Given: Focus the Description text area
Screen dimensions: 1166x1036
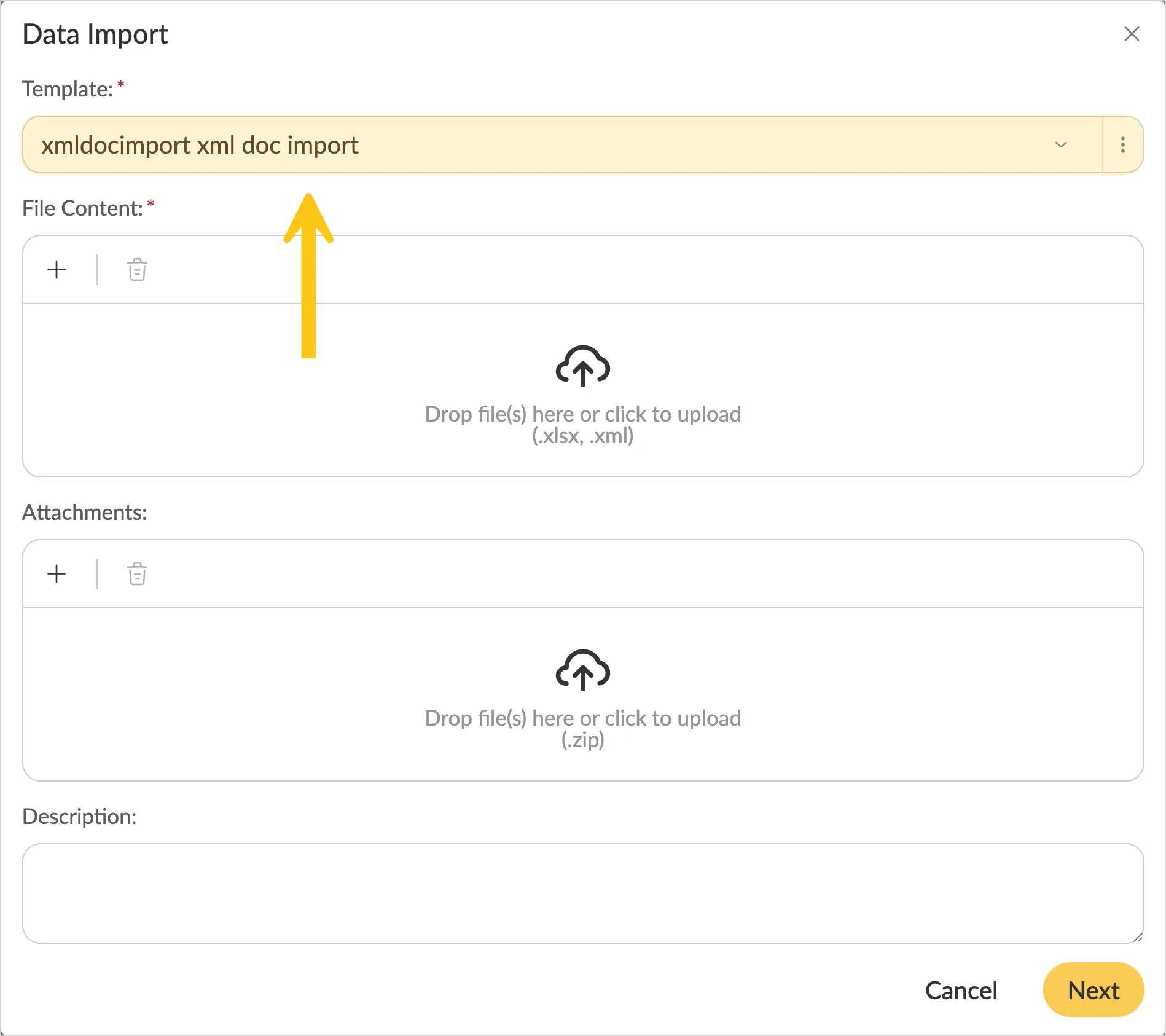Looking at the screenshot, I should tap(582, 893).
